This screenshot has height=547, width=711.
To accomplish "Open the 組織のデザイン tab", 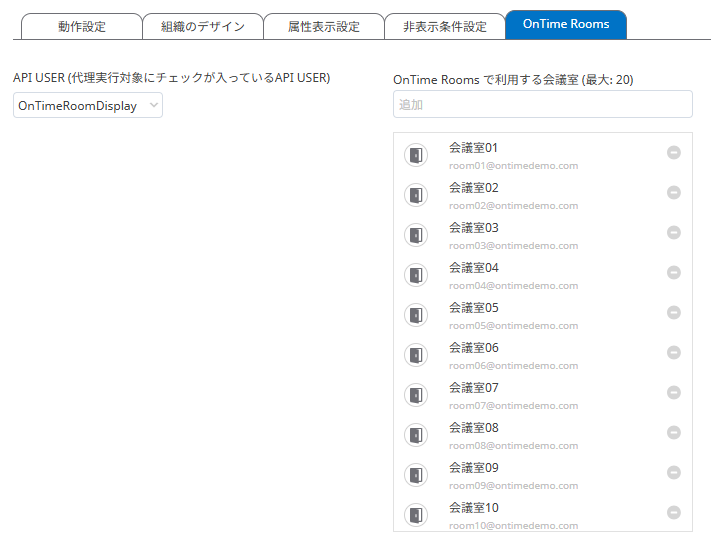I will pos(202,27).
